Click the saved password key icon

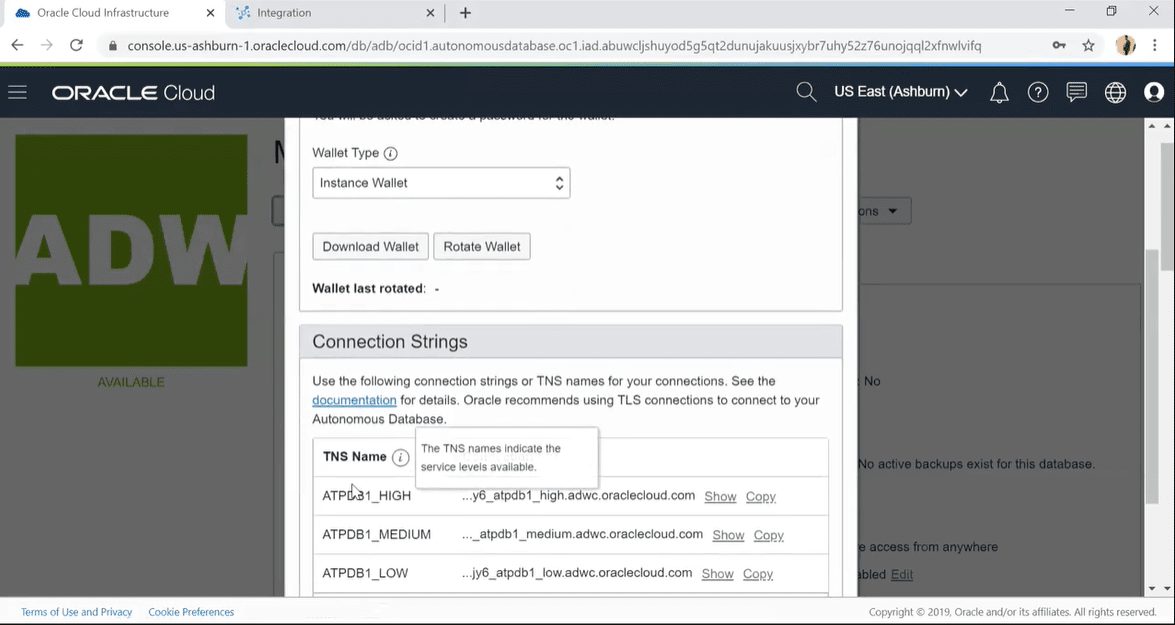[x=1059, y=46]
